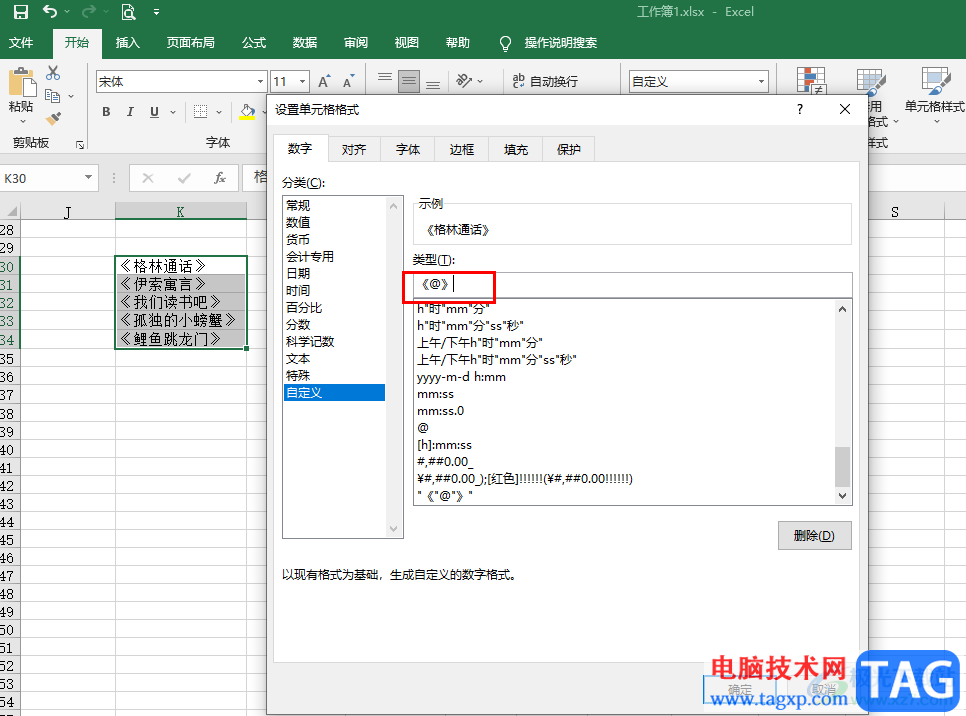The width and height of the screenshot is (966, 716).
Task: Click the Borders icon
Action: 200,112
